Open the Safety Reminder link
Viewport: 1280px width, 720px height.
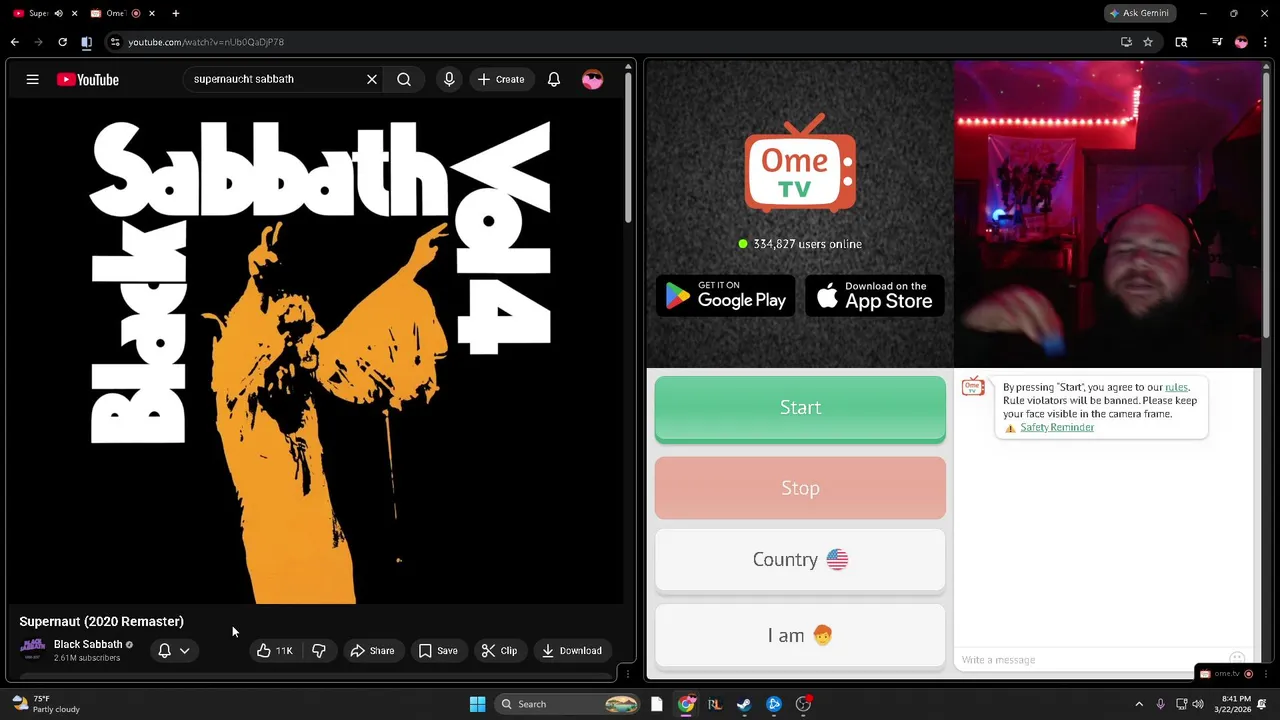pos(1057,427)
